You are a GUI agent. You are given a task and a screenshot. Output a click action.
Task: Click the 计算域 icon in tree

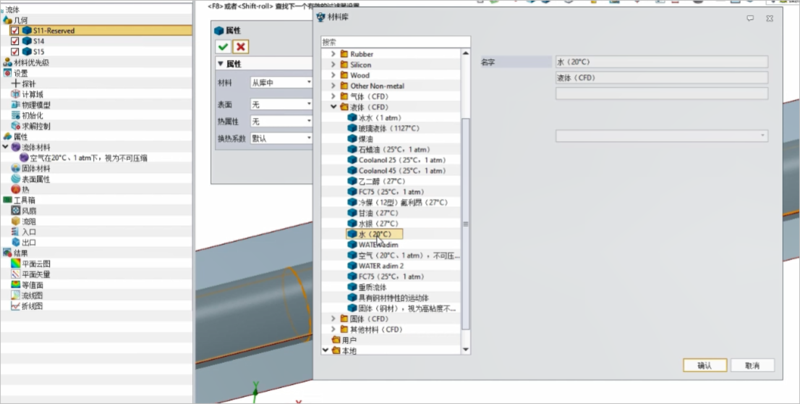[x=15, y=95]
